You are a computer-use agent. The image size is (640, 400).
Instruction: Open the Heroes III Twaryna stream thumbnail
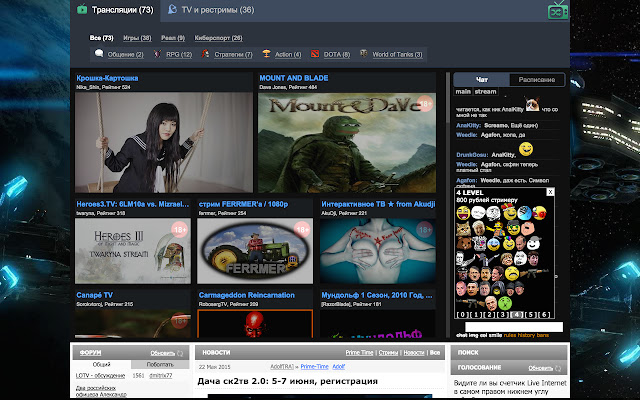click(x=133, y=251)
